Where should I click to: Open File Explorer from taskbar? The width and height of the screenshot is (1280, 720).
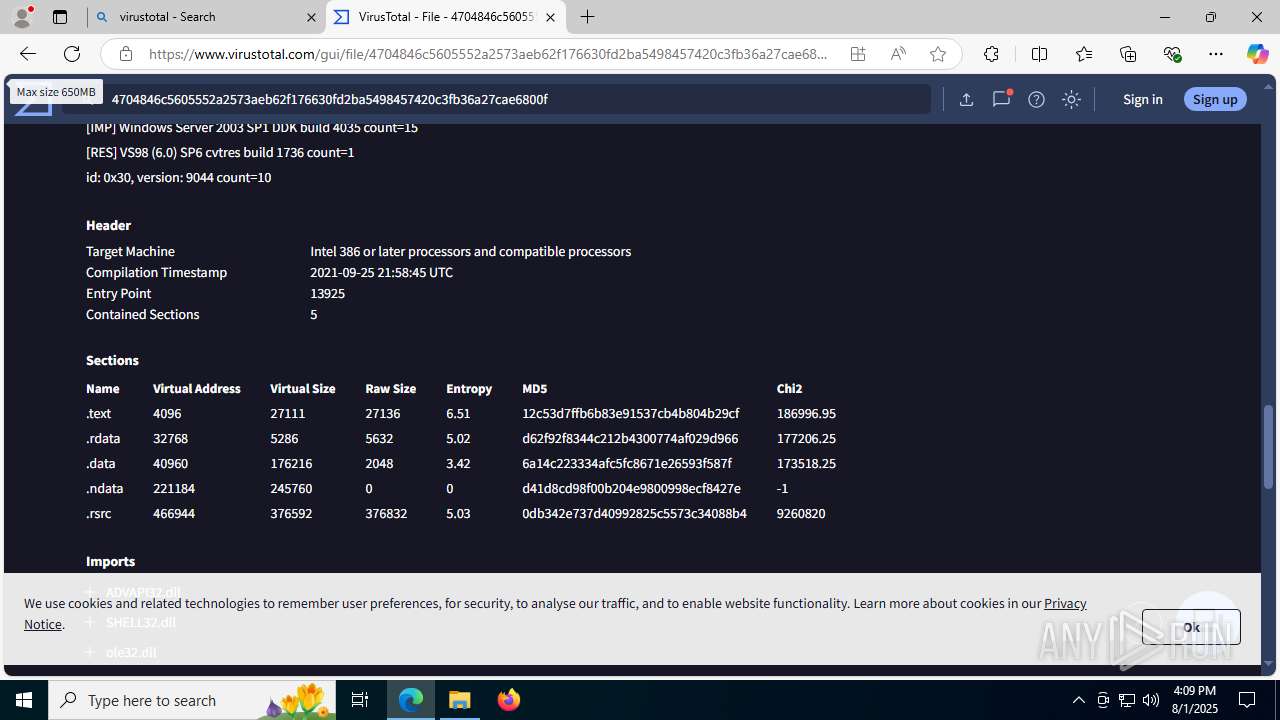click(x=460, y=700)
